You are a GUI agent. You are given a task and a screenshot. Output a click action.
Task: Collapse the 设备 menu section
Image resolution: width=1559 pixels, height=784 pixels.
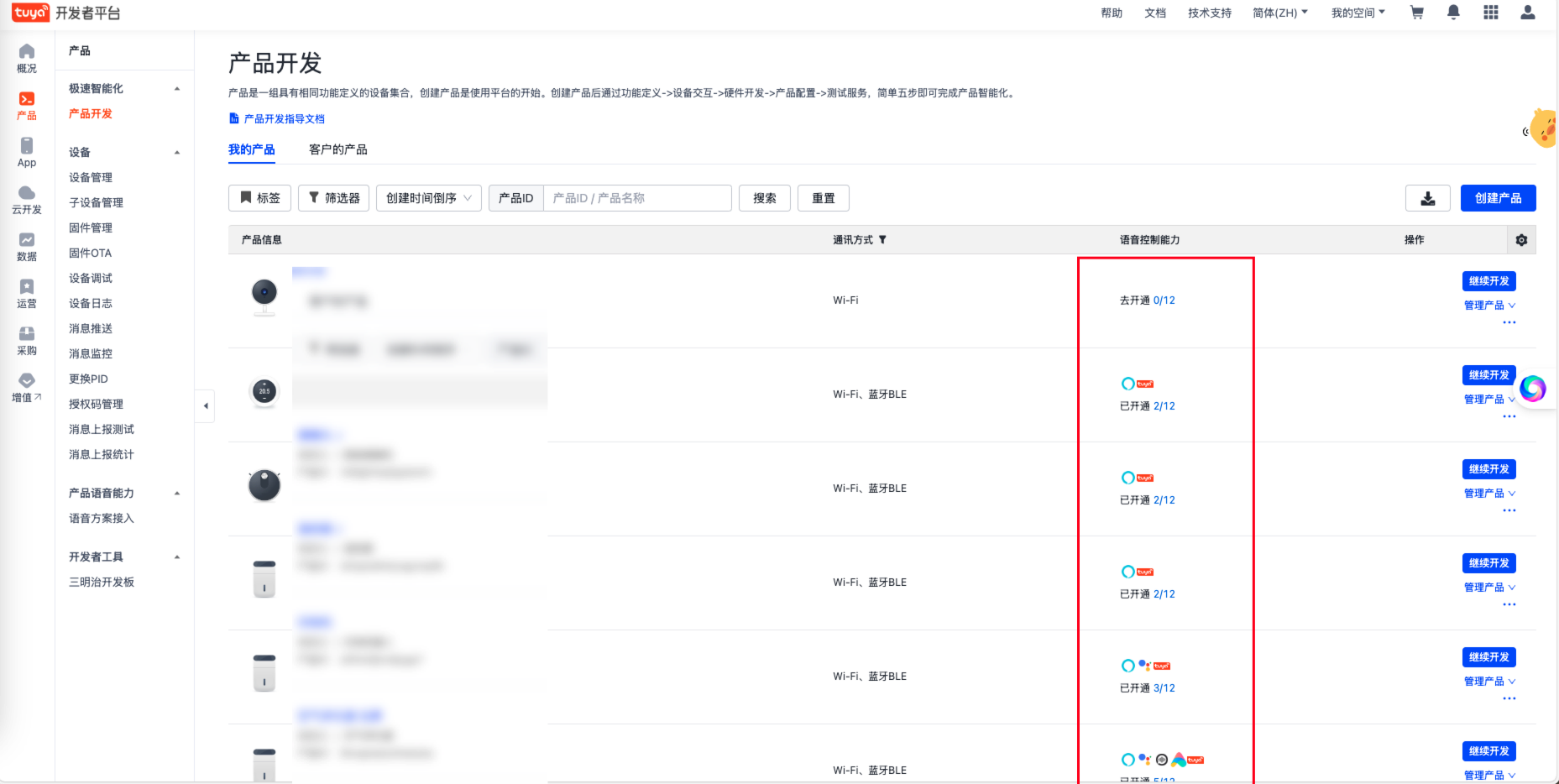[177, 153]
